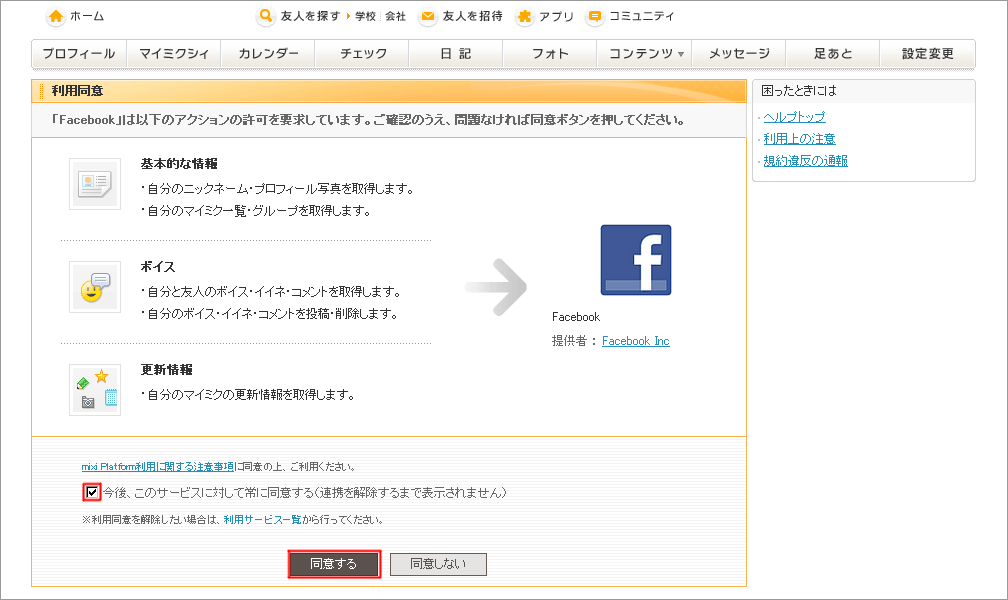Open mixi Platform利用に関する注意事項 link
Viewport: 1008px width, 600px height.
158,467
